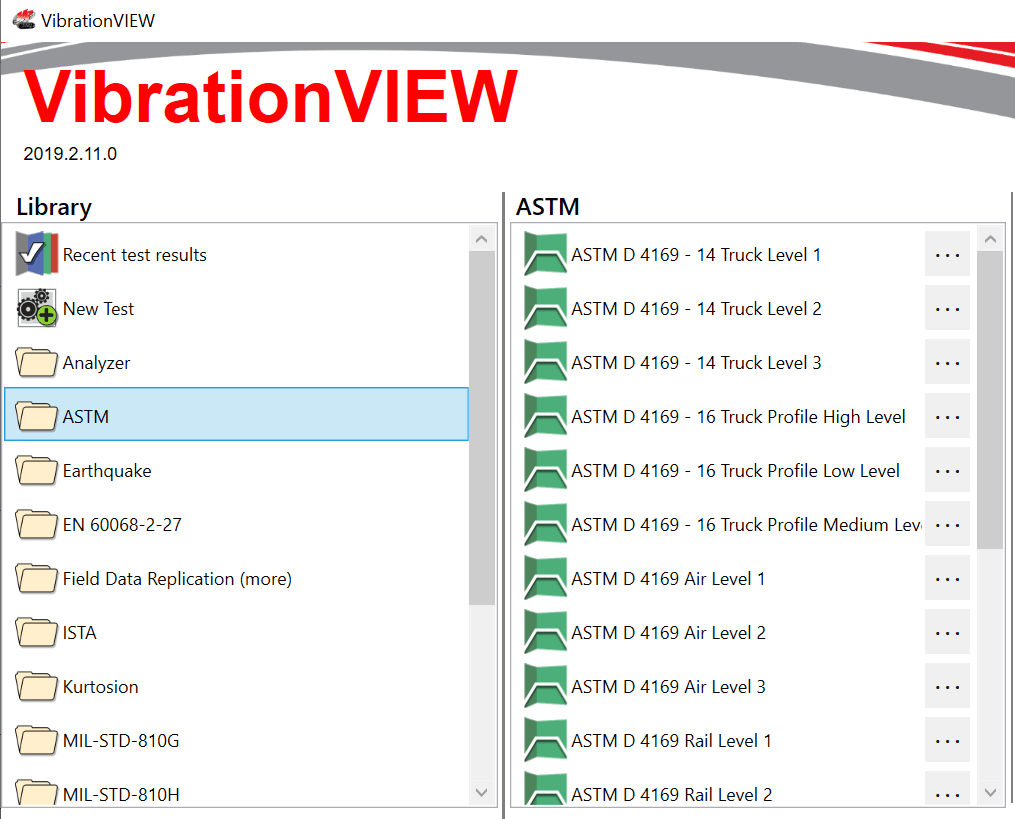Choose ASTM D 4169 - 16 Truck Profile Medium Level
Viewport: 1015px width, 819px height.
(x=746, y=524)
